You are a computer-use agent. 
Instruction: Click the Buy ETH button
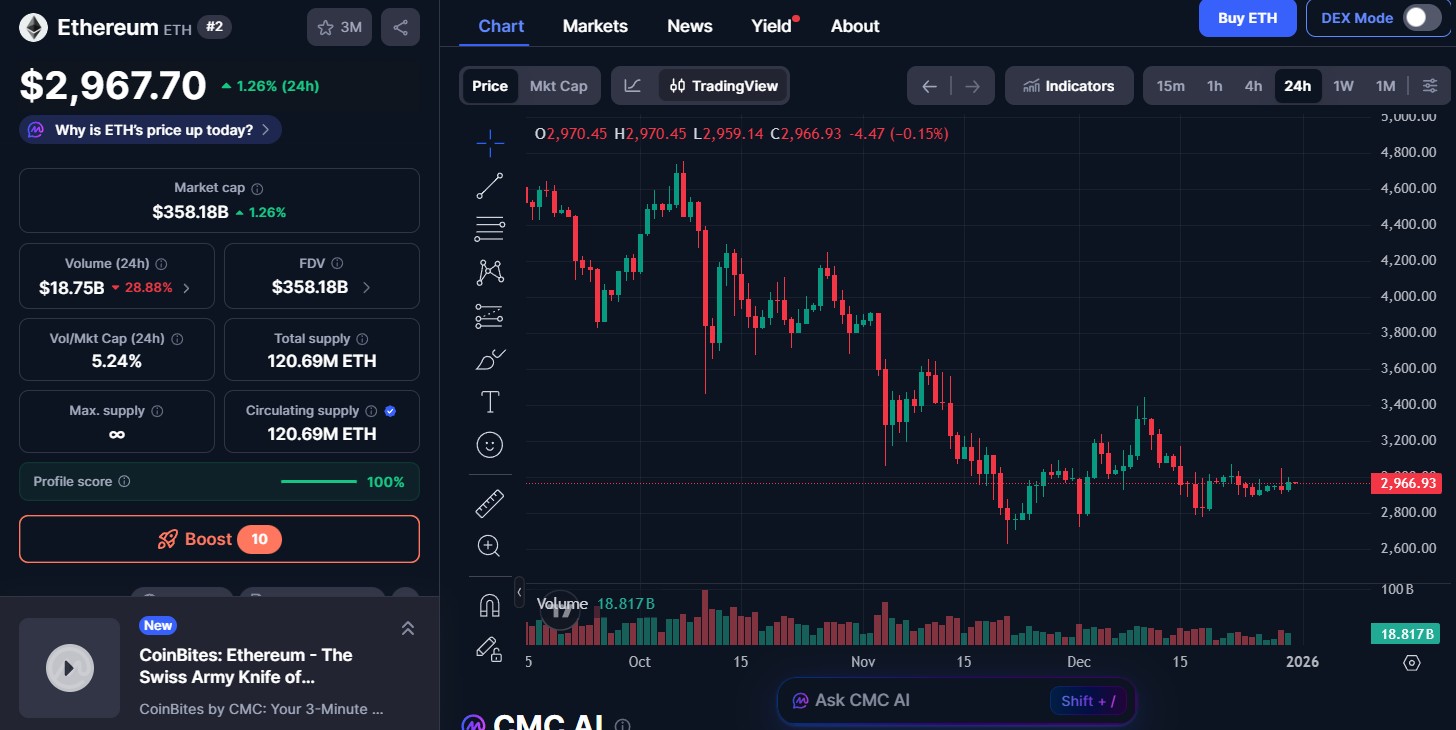[1247, 18]
